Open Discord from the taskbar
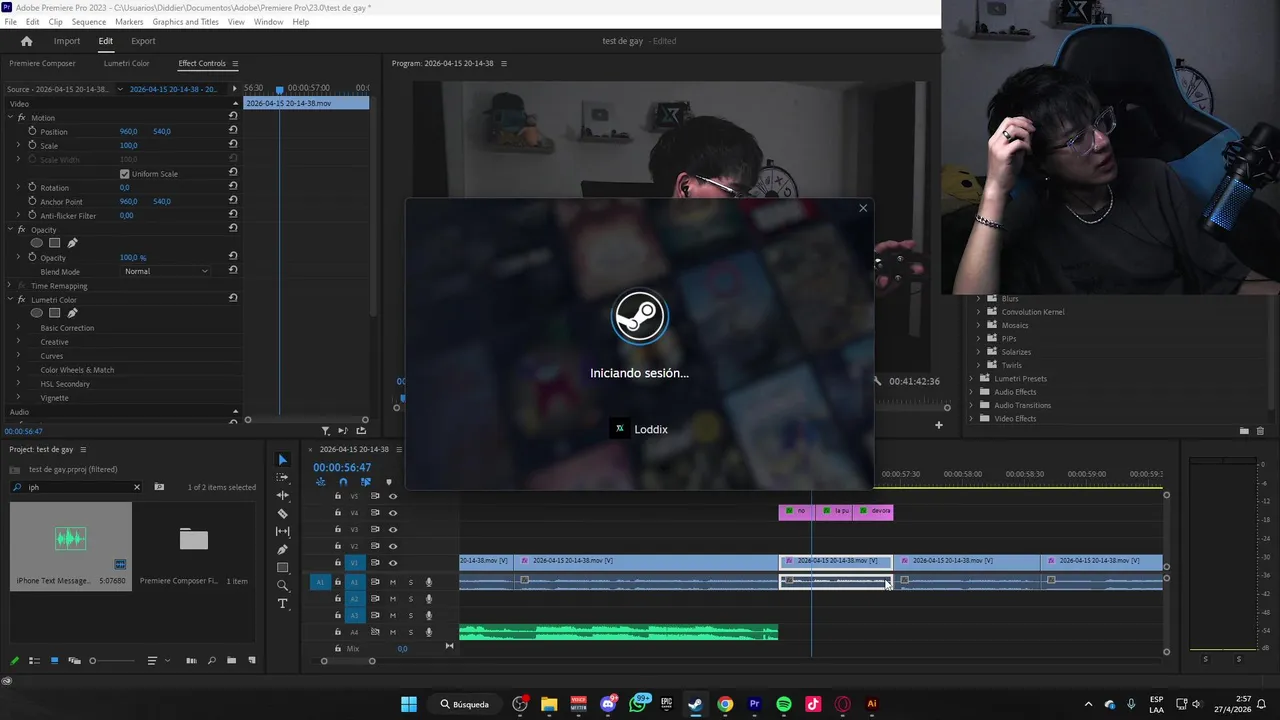Screen dimensions: 1280x720 (607, 704)
